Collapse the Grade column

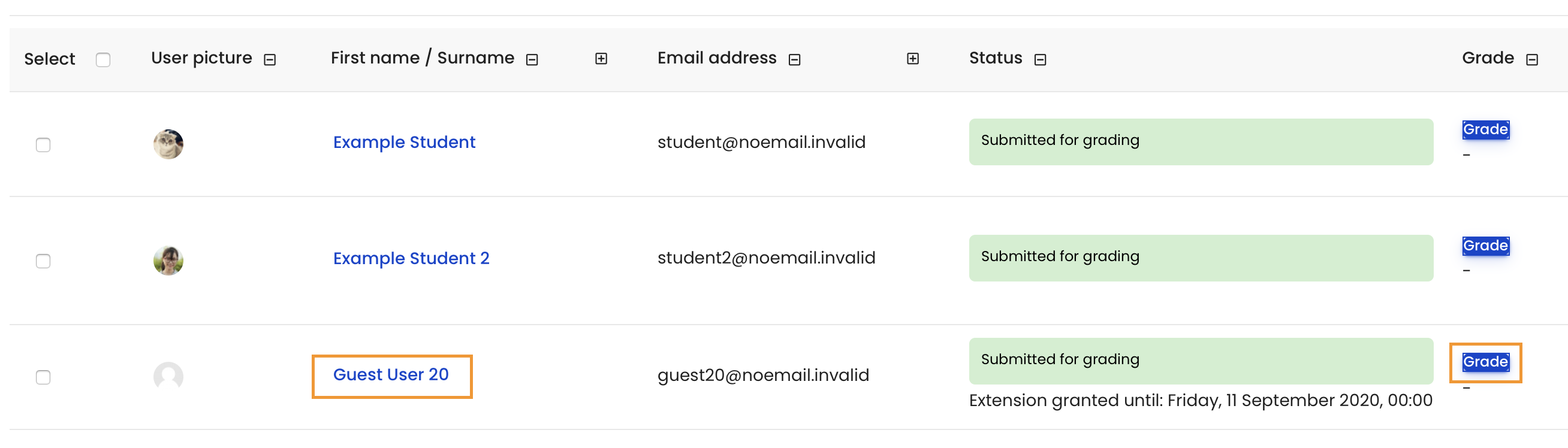tap(1532, 59)
